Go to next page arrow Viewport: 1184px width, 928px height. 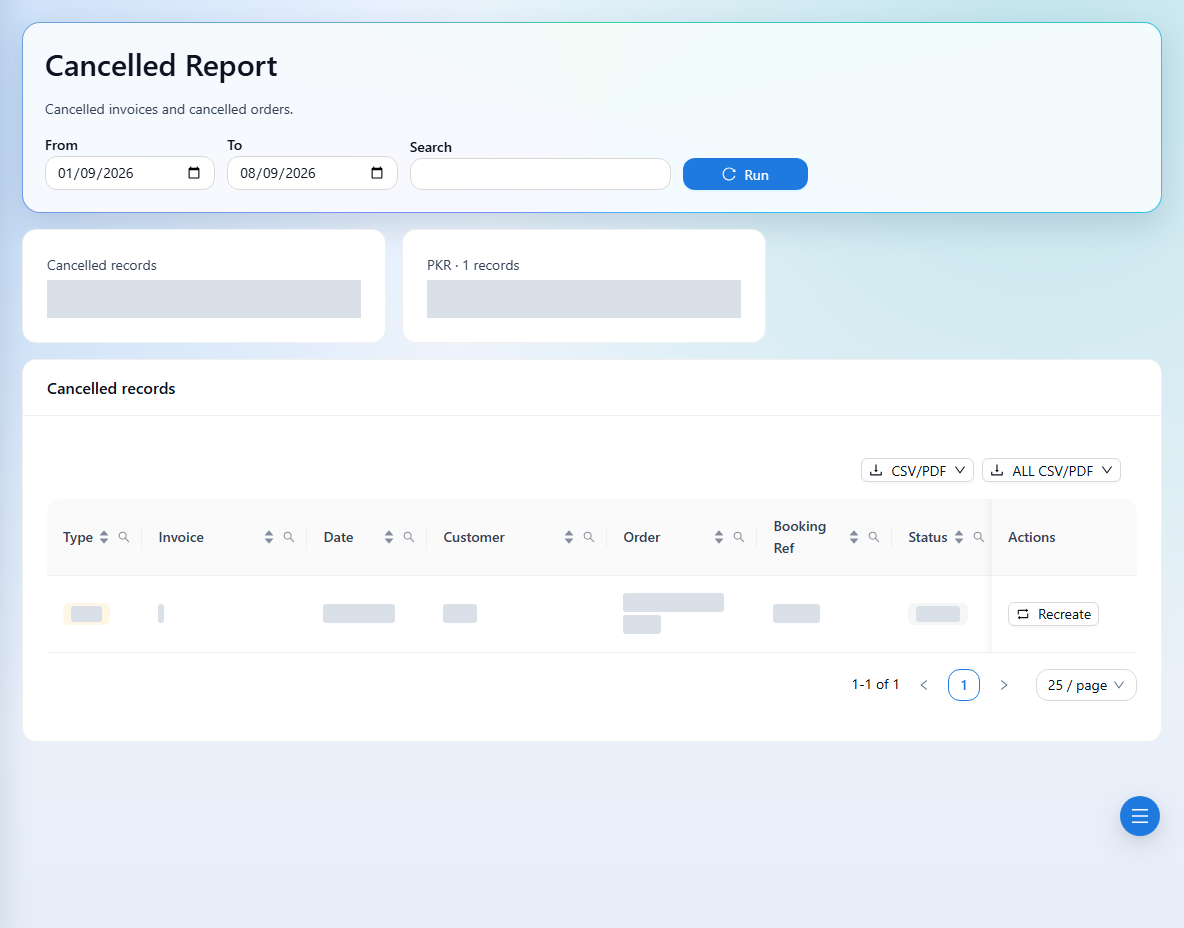tap(1004, 685)
